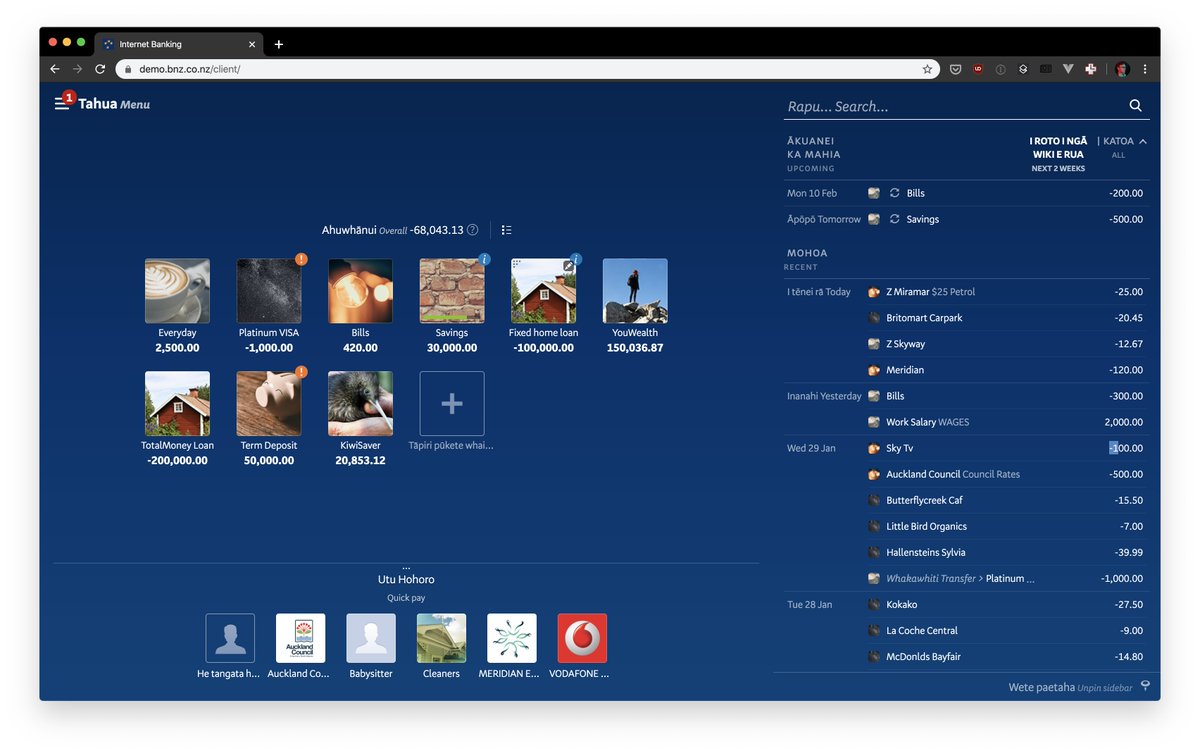Open the La Coche Central transaction

pyautogui.click(x=965, y=630)
